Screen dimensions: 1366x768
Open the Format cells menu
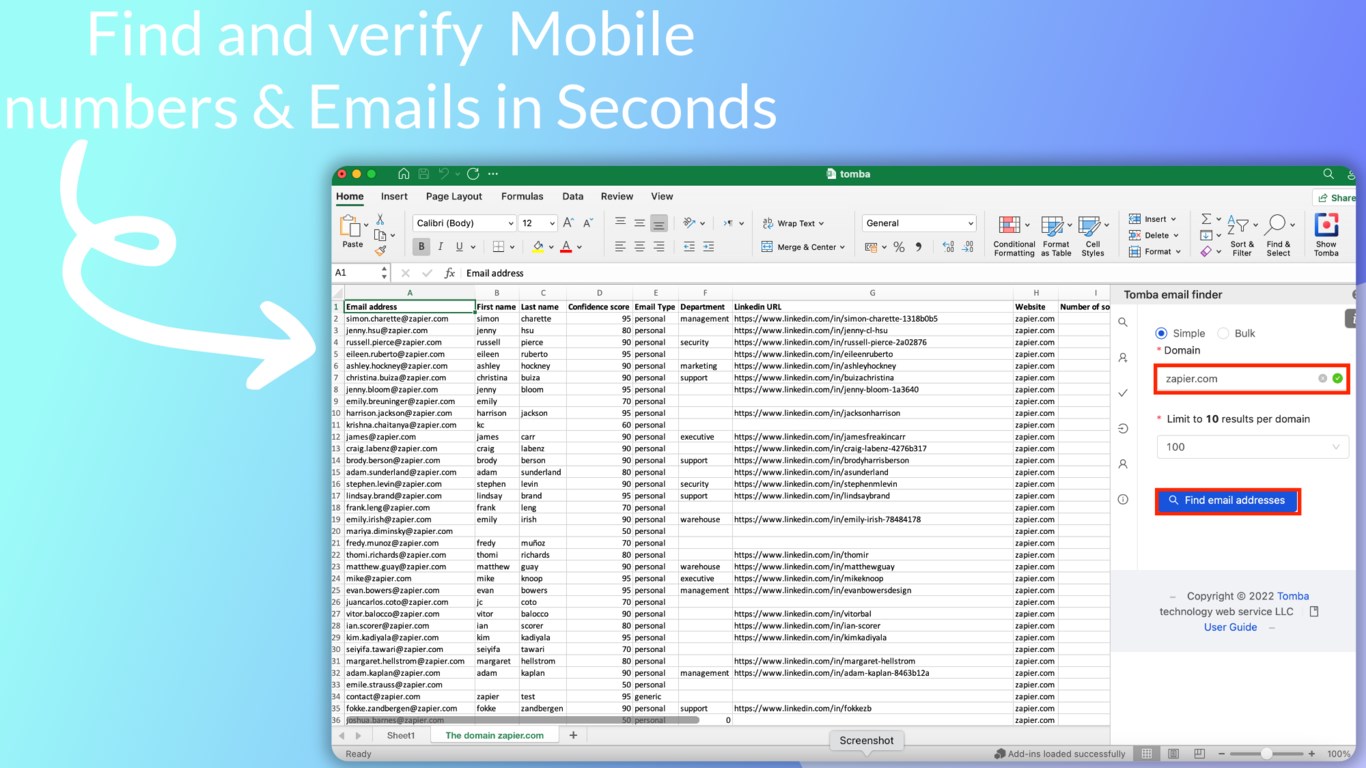tap(1154, 251)
